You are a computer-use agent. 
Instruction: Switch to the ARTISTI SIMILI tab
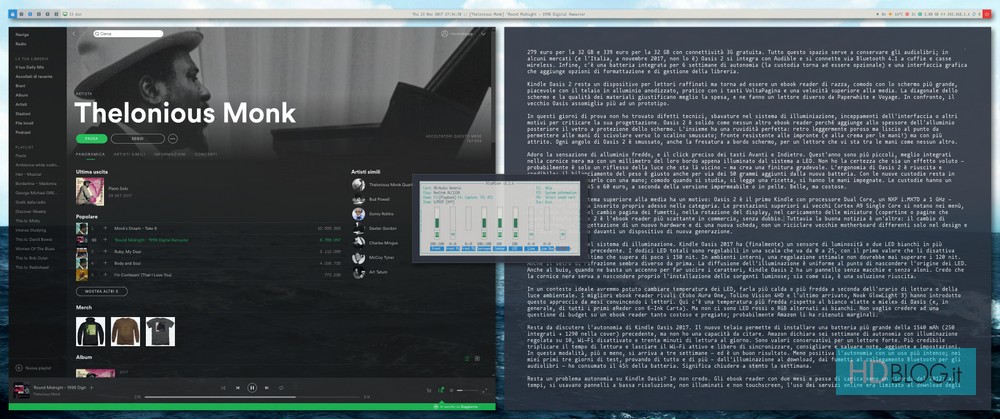tap(129, 154)
